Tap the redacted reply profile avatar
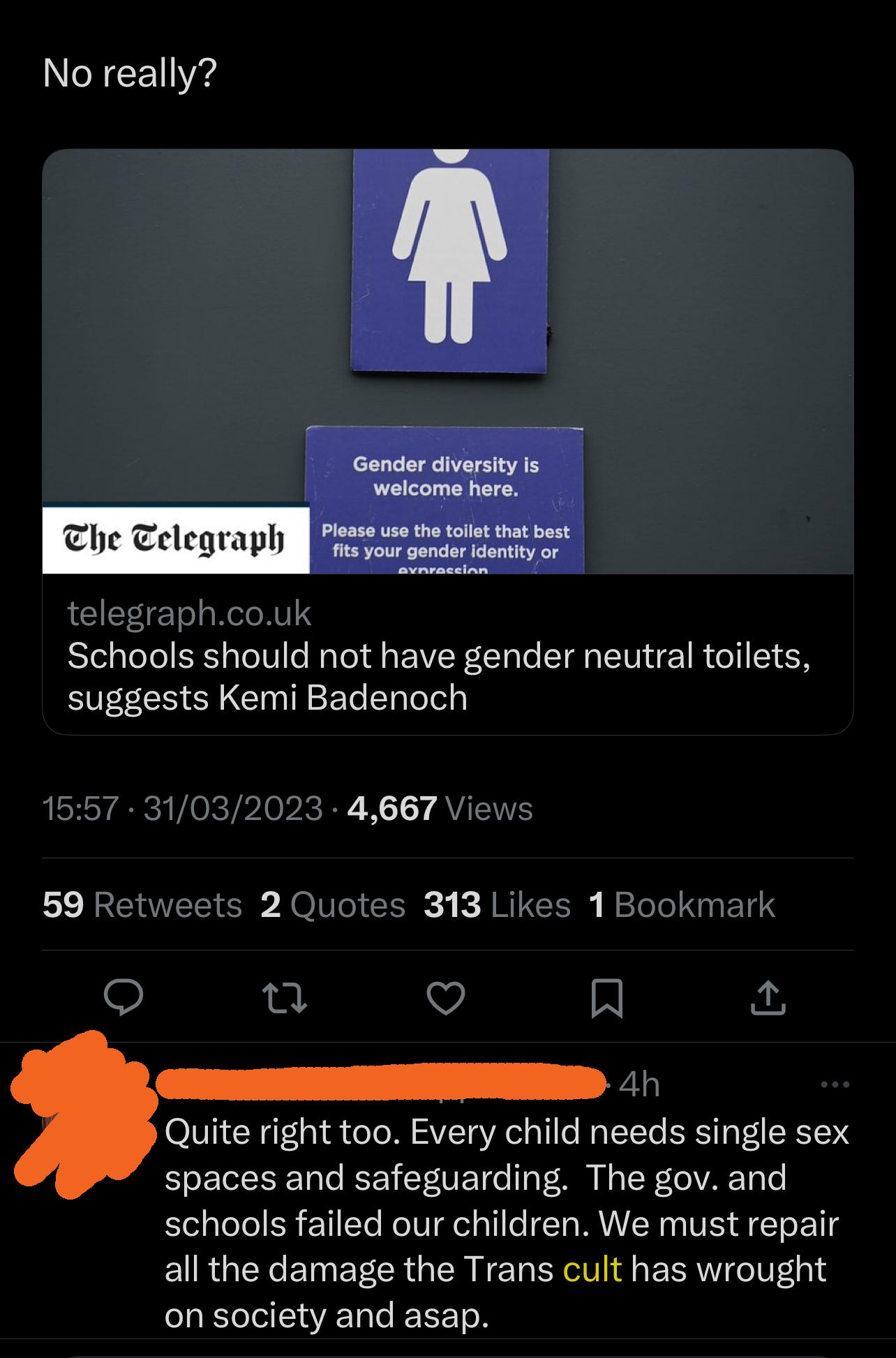 84,1114
